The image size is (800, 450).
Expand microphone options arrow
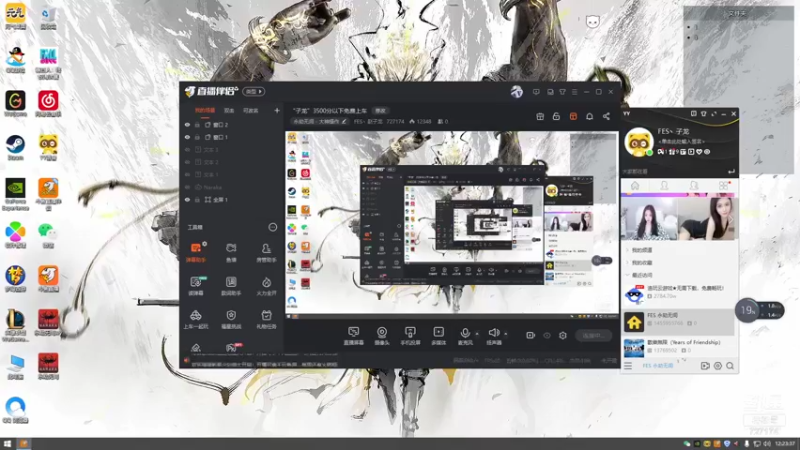[x=477, y=334]
